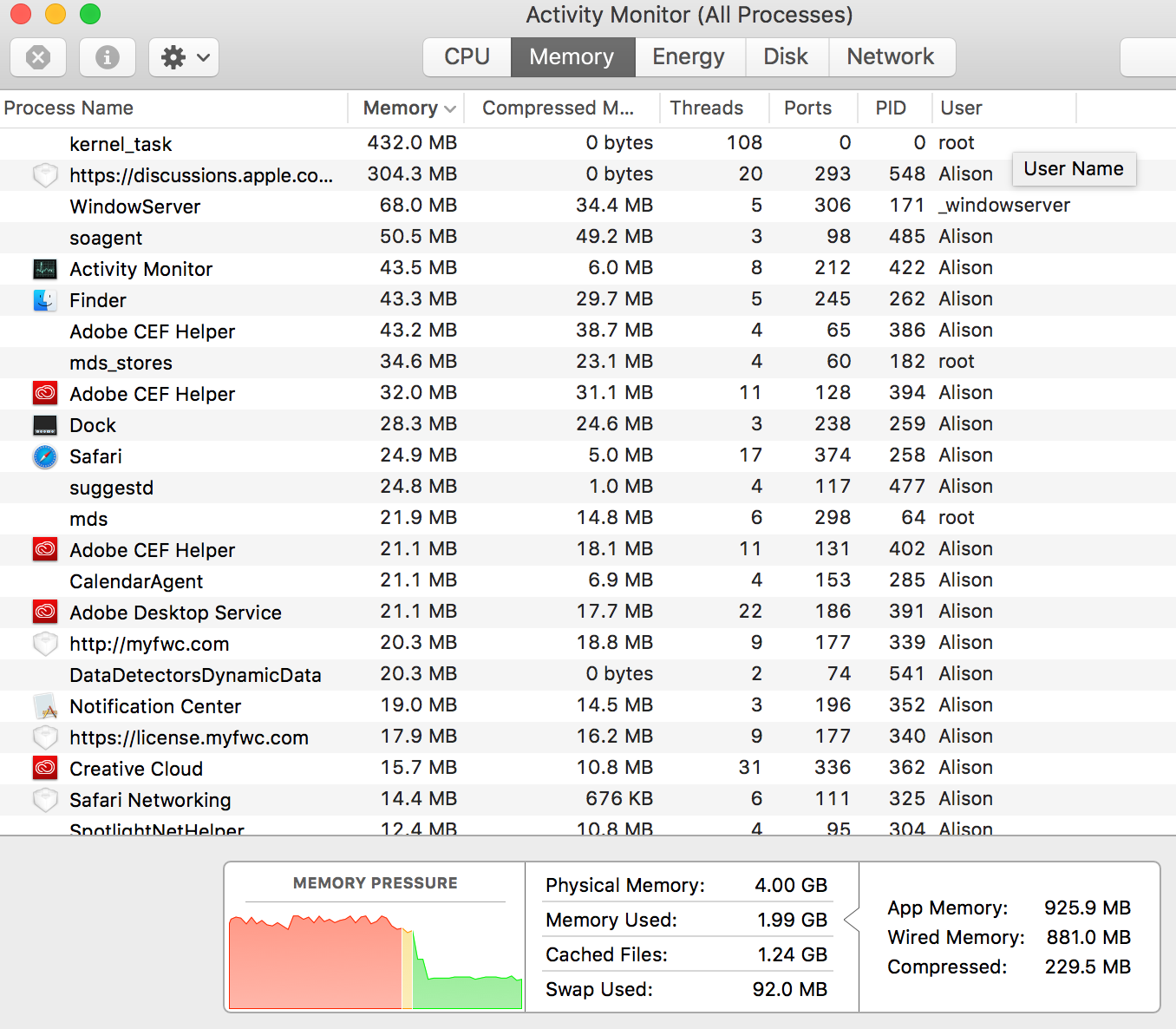Select the http://myfwc.com process name
This screenshot has width=1176, height=1029.
click(x=149, y=644)
